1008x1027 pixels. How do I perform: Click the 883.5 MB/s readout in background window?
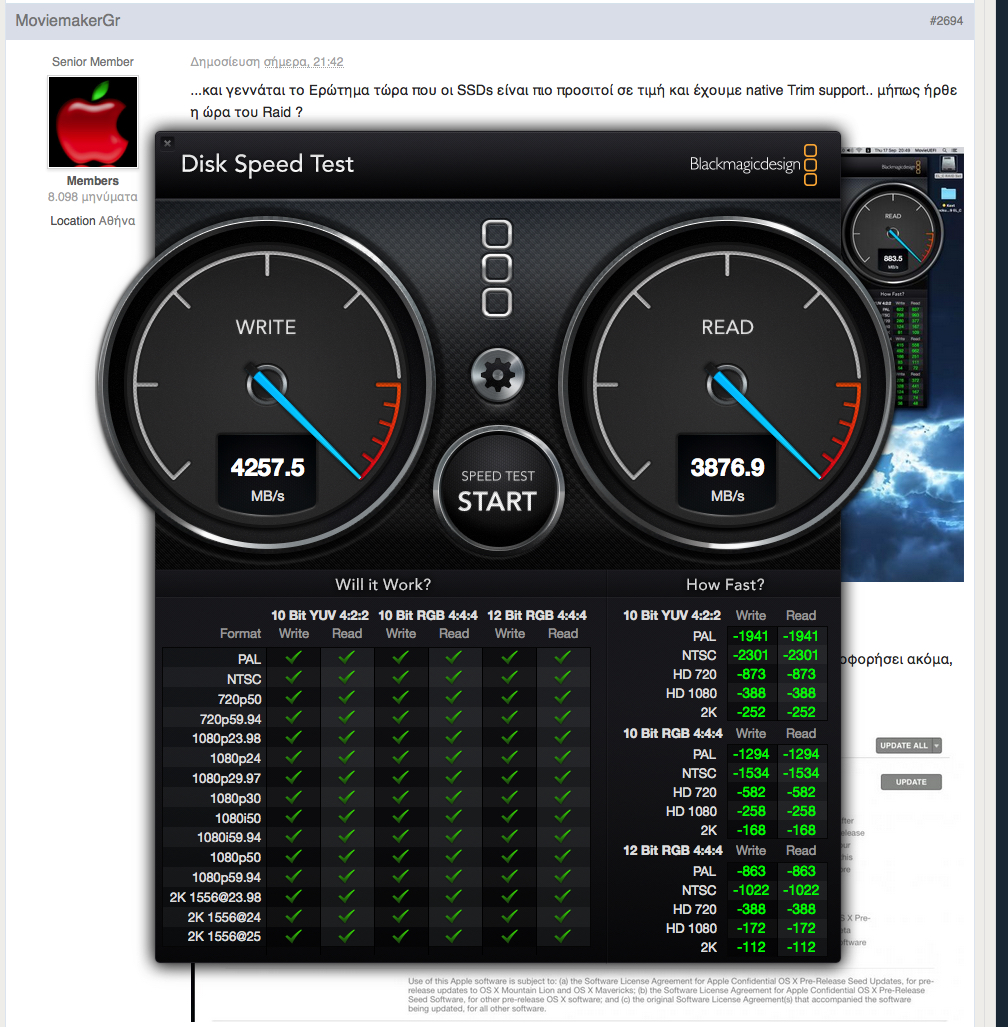(893, 261)
